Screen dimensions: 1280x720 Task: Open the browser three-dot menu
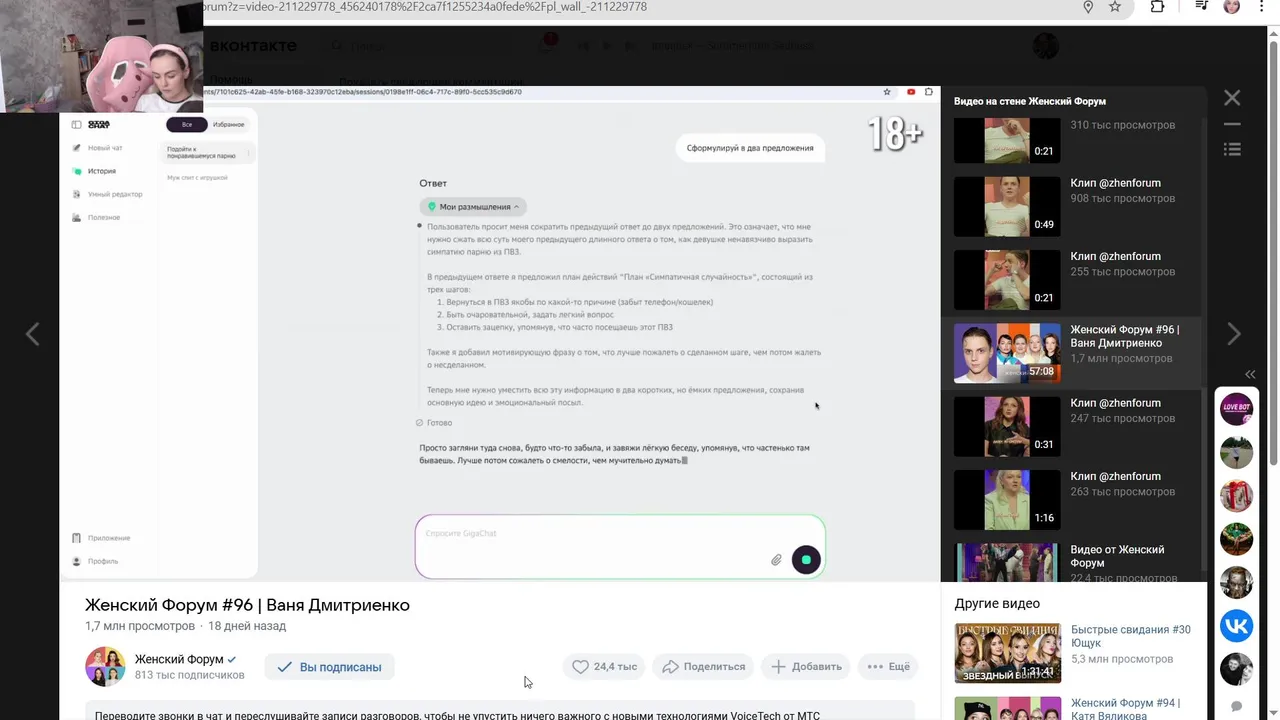tap(1261, 7)
